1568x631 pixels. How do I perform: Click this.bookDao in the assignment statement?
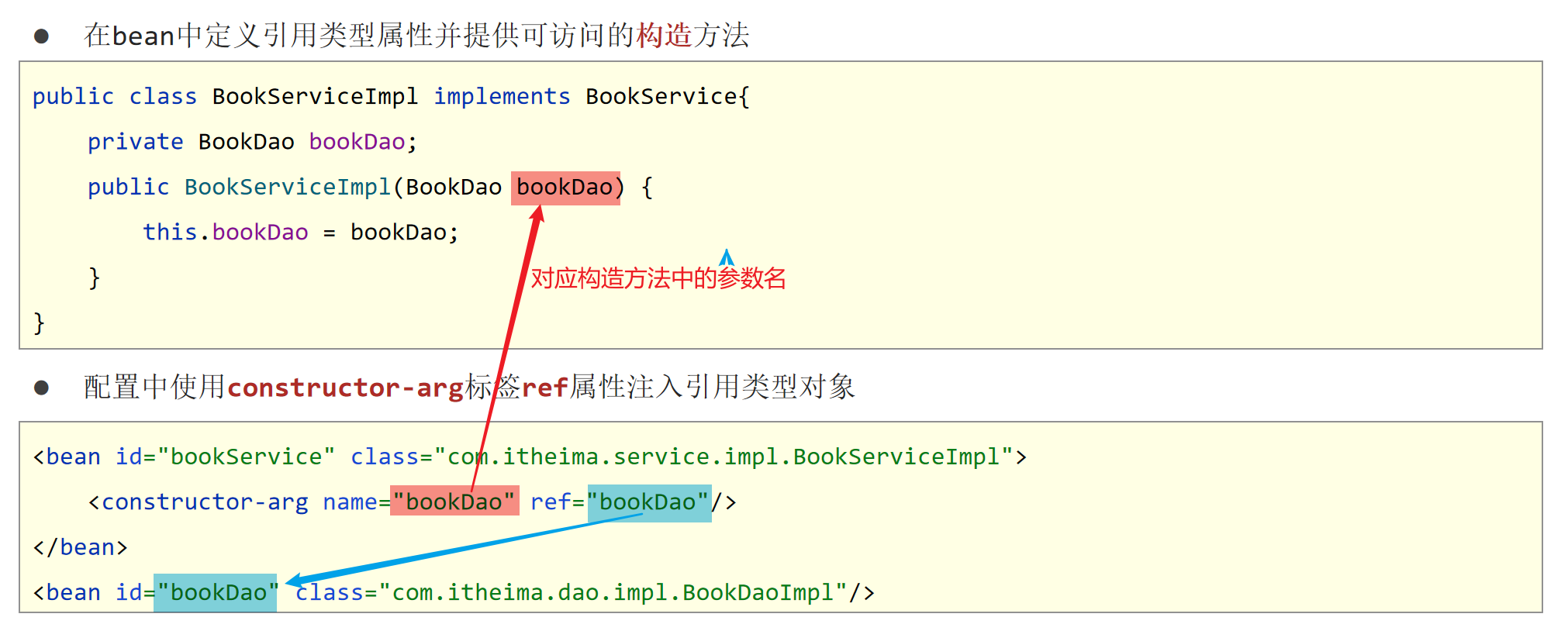coord(225,233)
